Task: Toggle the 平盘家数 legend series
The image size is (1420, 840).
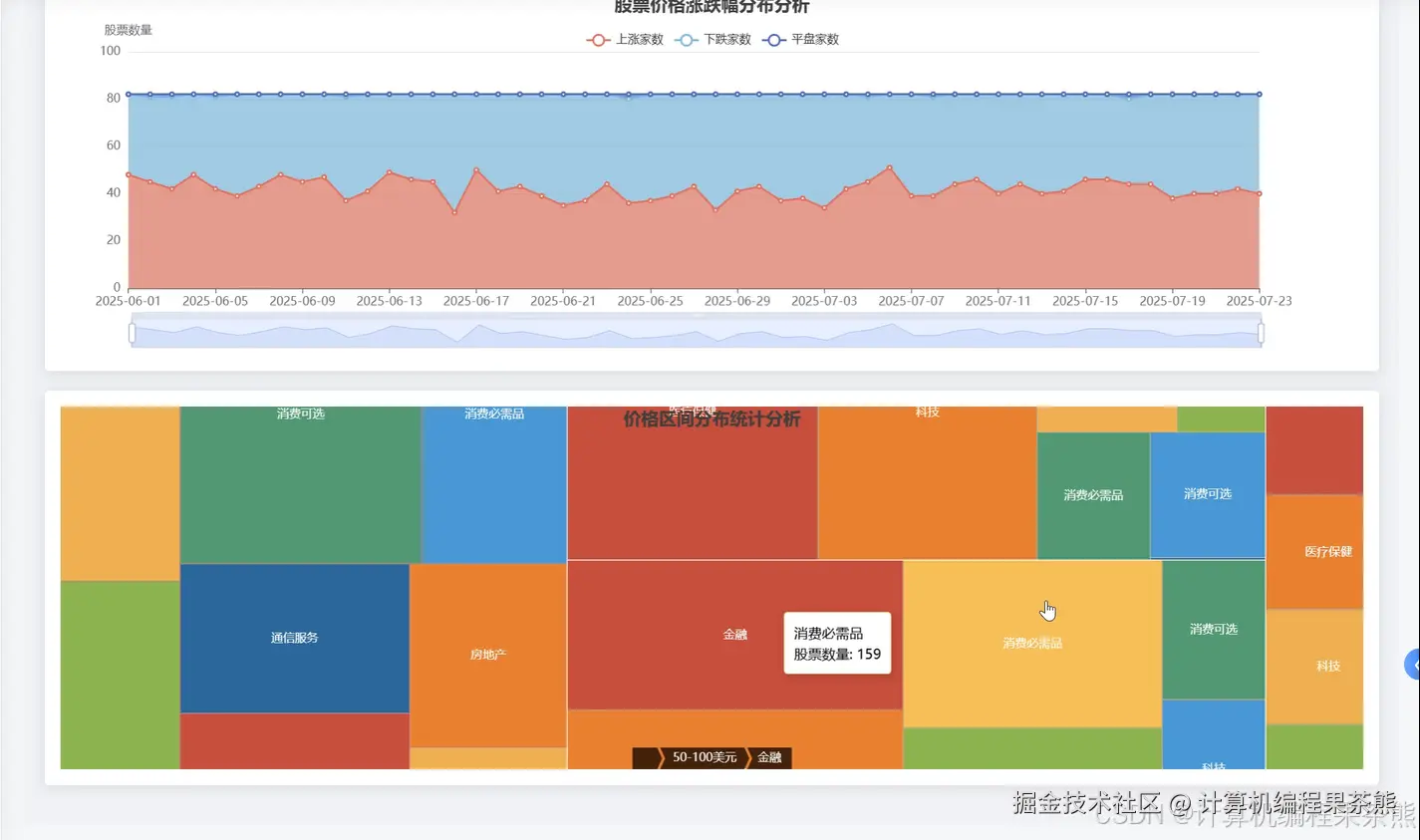Action: [x=800, y=40]
